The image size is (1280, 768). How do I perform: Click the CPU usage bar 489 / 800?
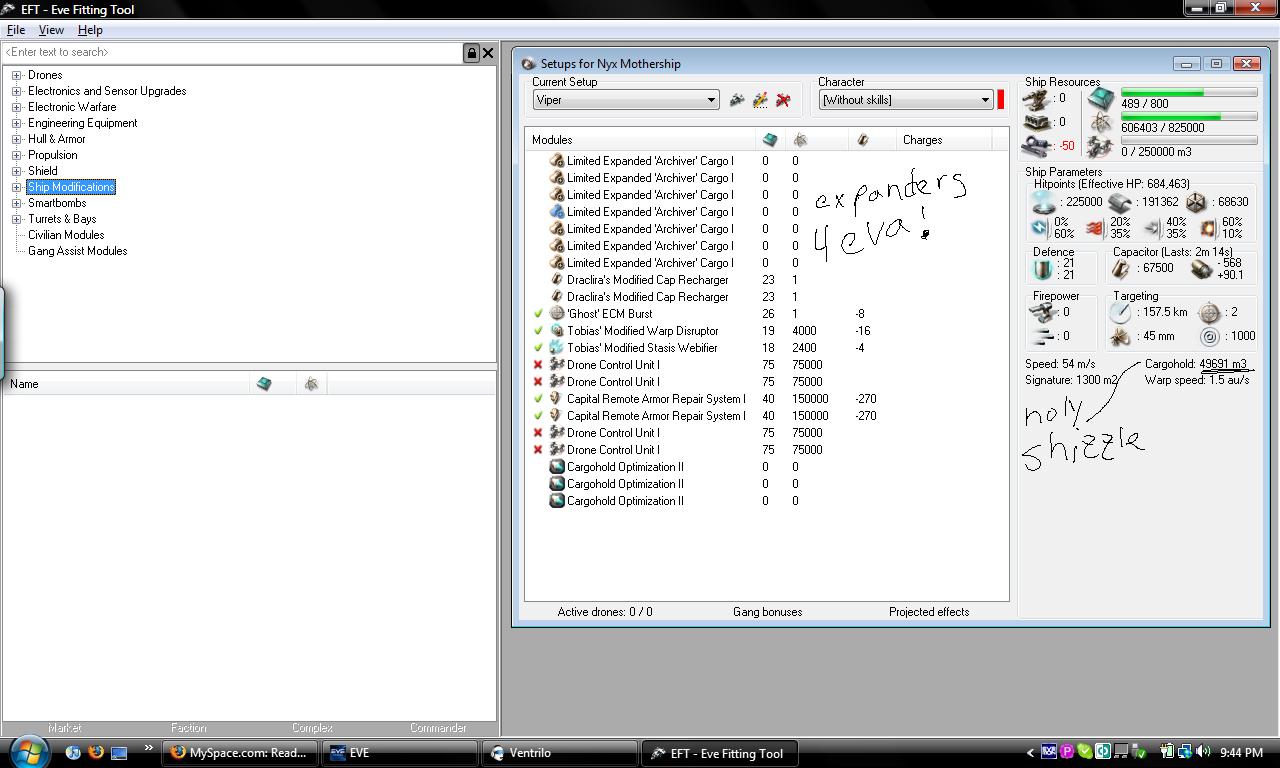pos(1189,93)
